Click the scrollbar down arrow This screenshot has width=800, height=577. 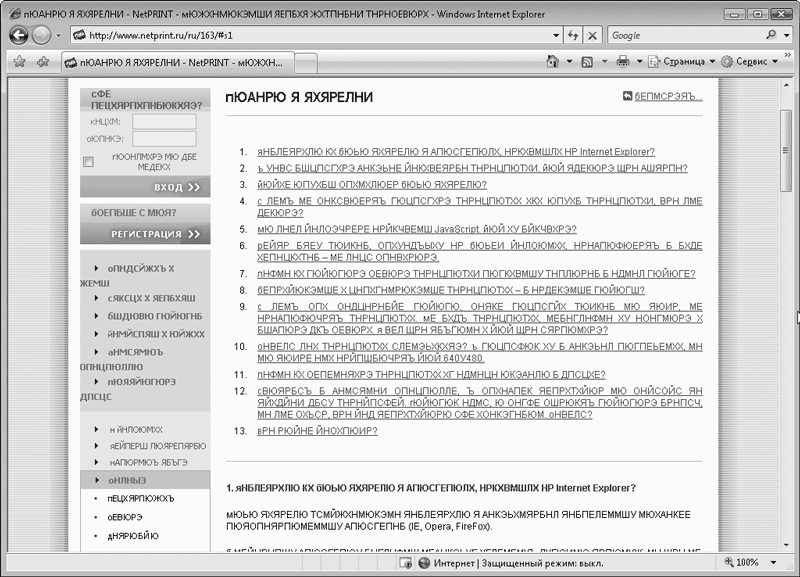(786, 545)
